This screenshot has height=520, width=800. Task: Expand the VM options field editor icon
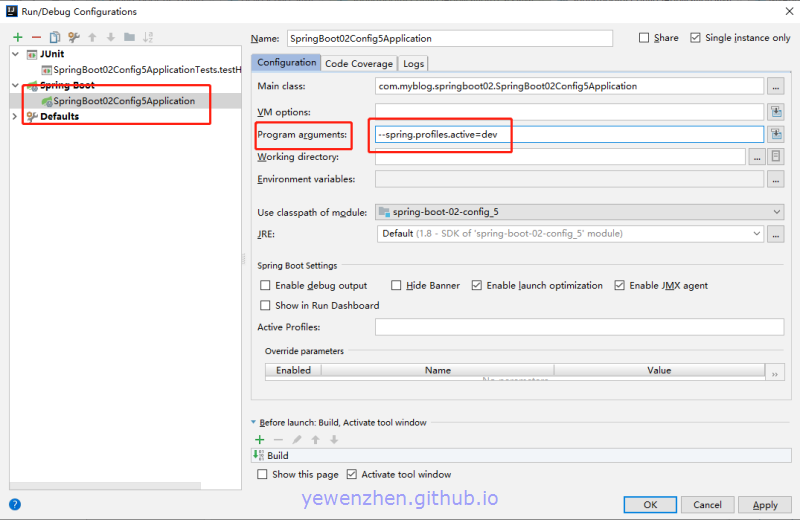pyautogui.click(x=775, y=112)
